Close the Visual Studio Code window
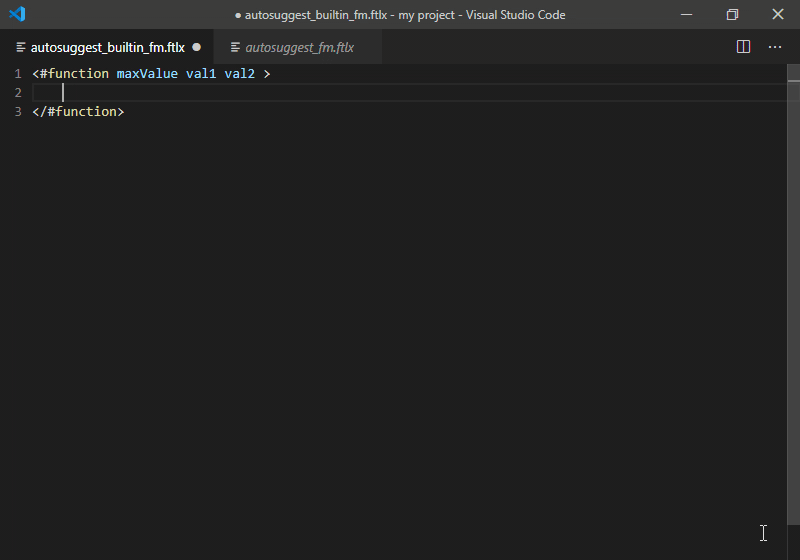The height and width of the screenshot is (560, 800). 778,14
